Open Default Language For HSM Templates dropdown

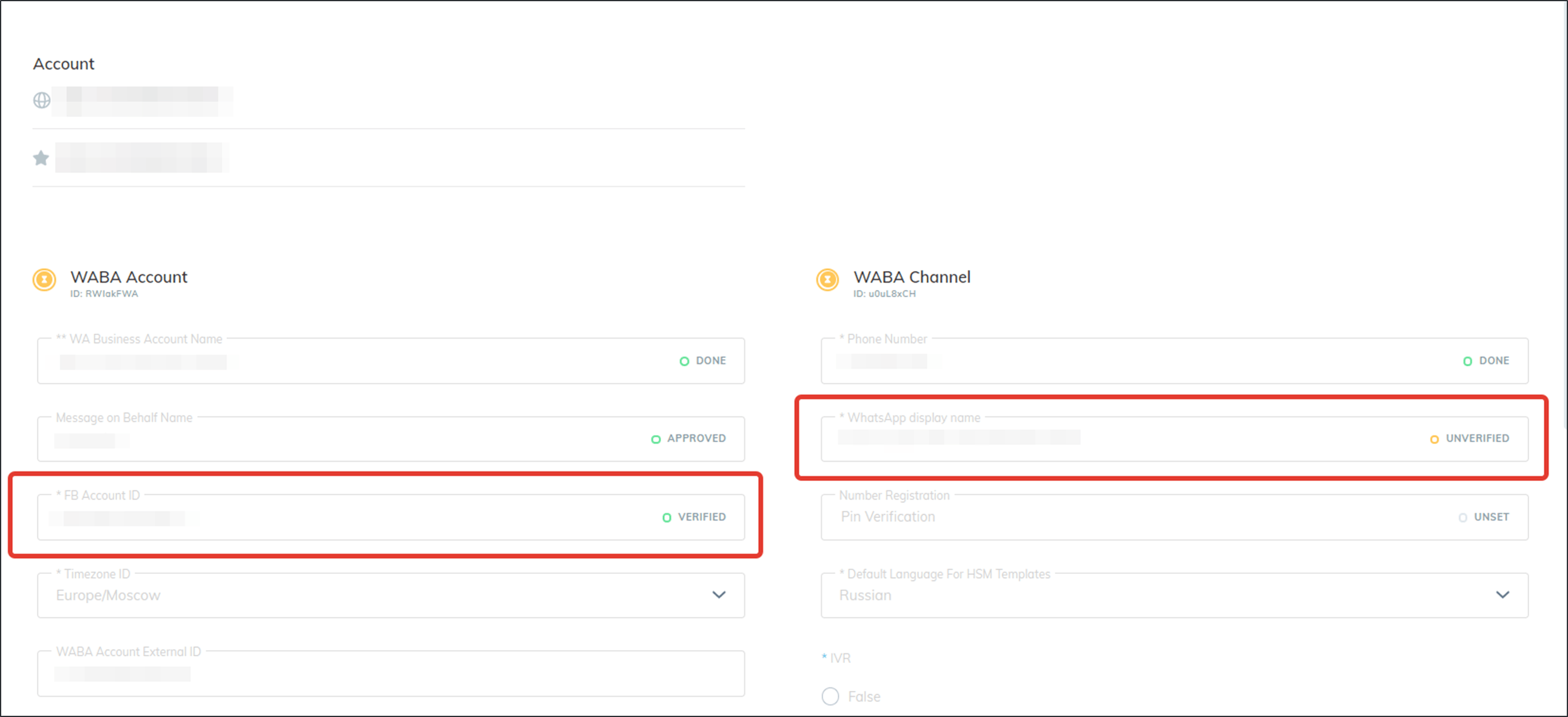tap(1502, 594)
